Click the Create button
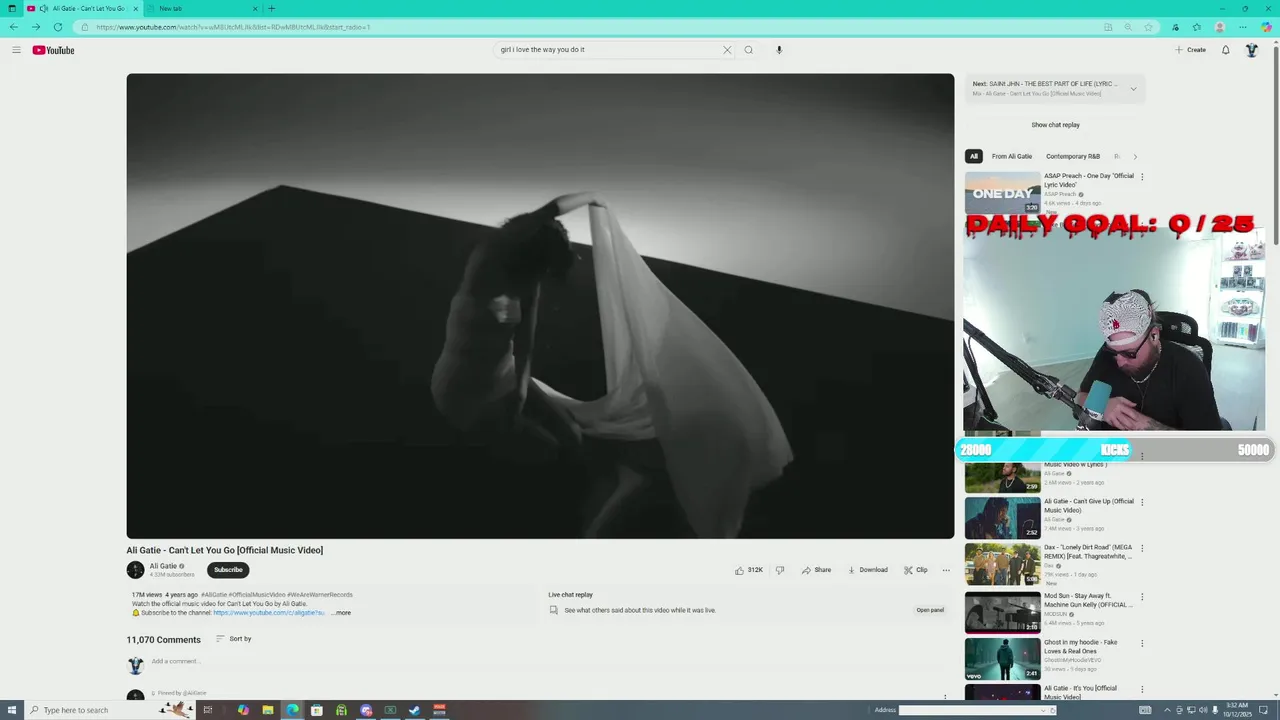1280x720 pixels. coord(1190,50)
